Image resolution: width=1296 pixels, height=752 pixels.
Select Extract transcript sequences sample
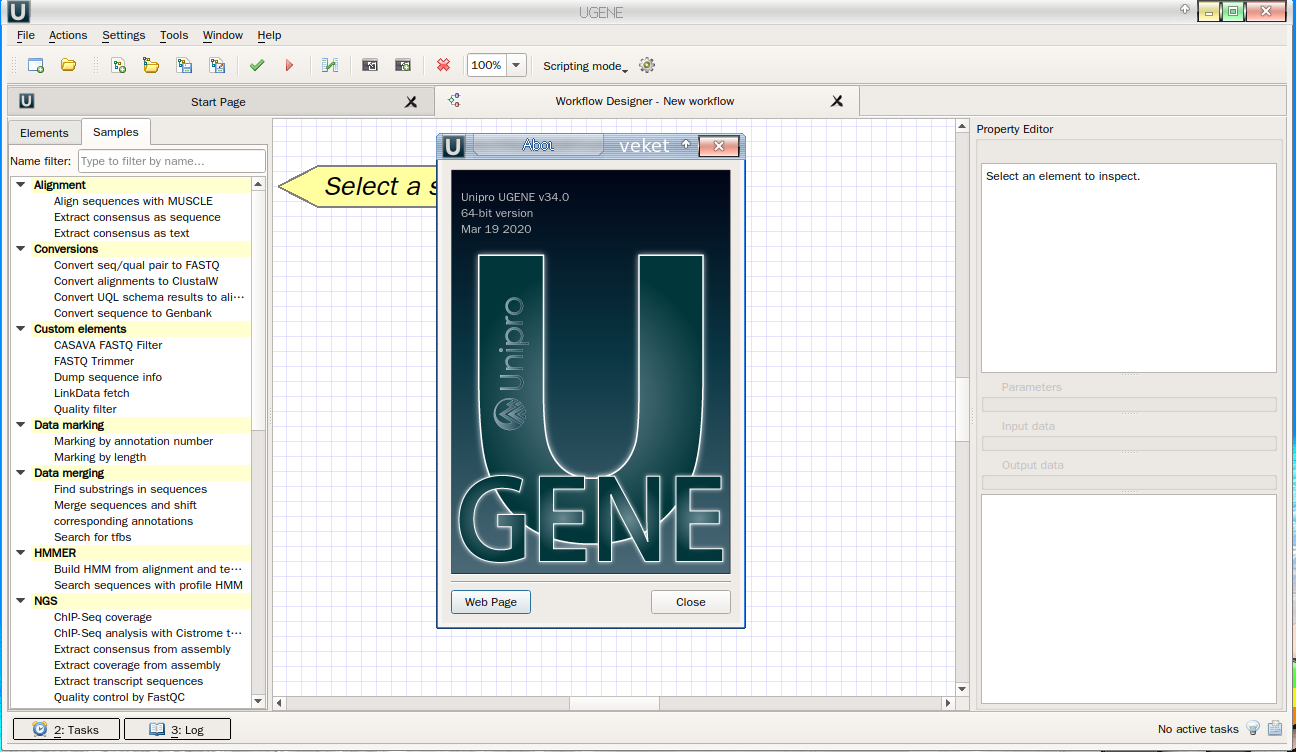[x=128, y=681]
